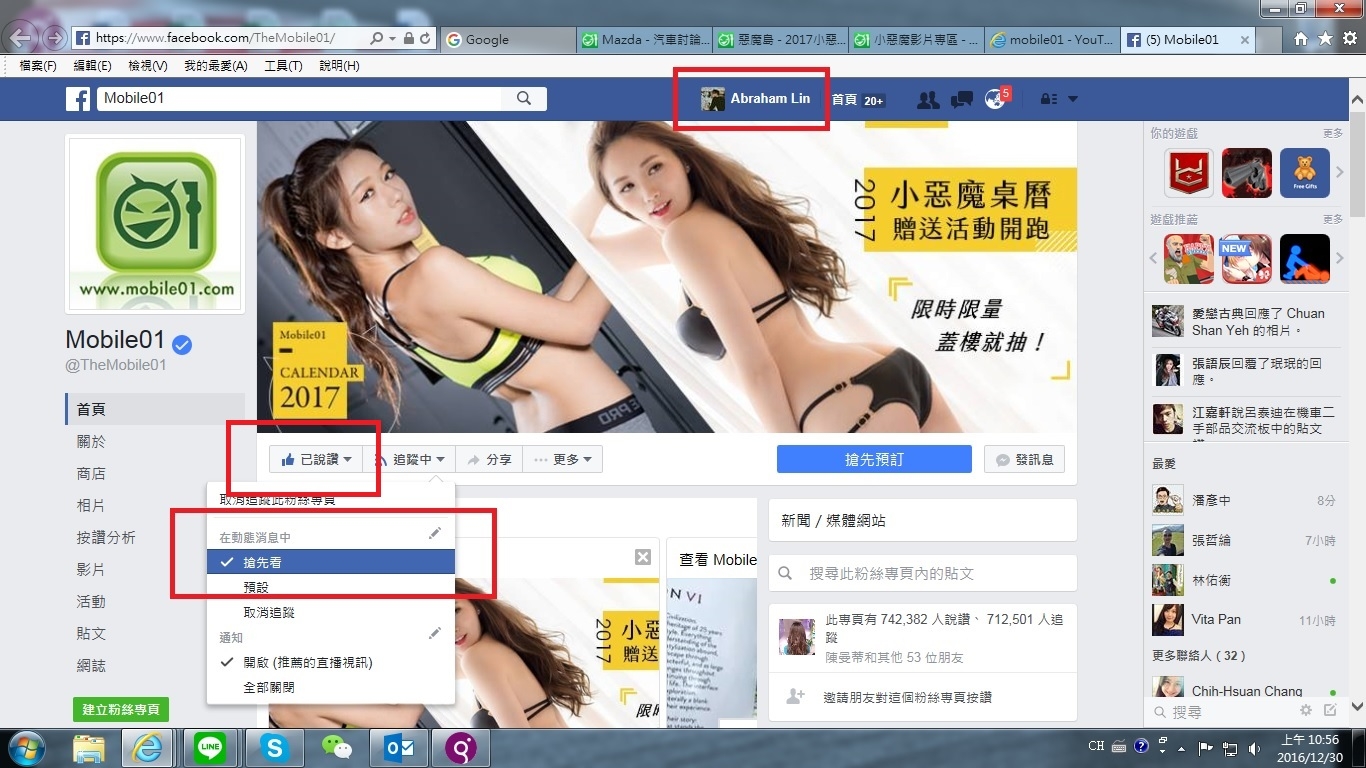
Task: Open the 更多 dropdown button
Action: pyautogui.click(x=563, y=460)
